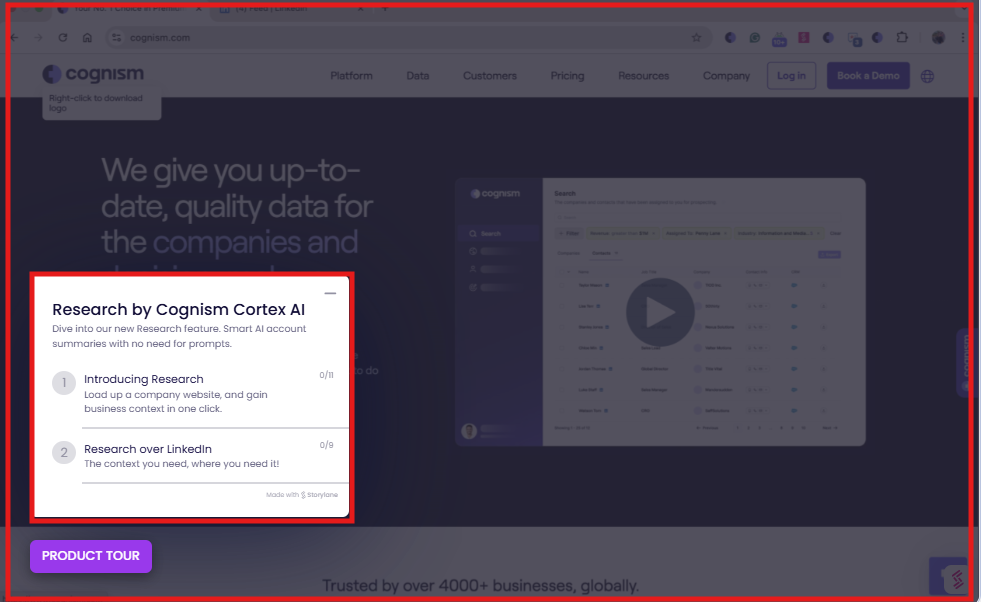Viewport: 981px width, 602px height.
Task: Open the site information icon in address bar
Action: coord(117,38)
